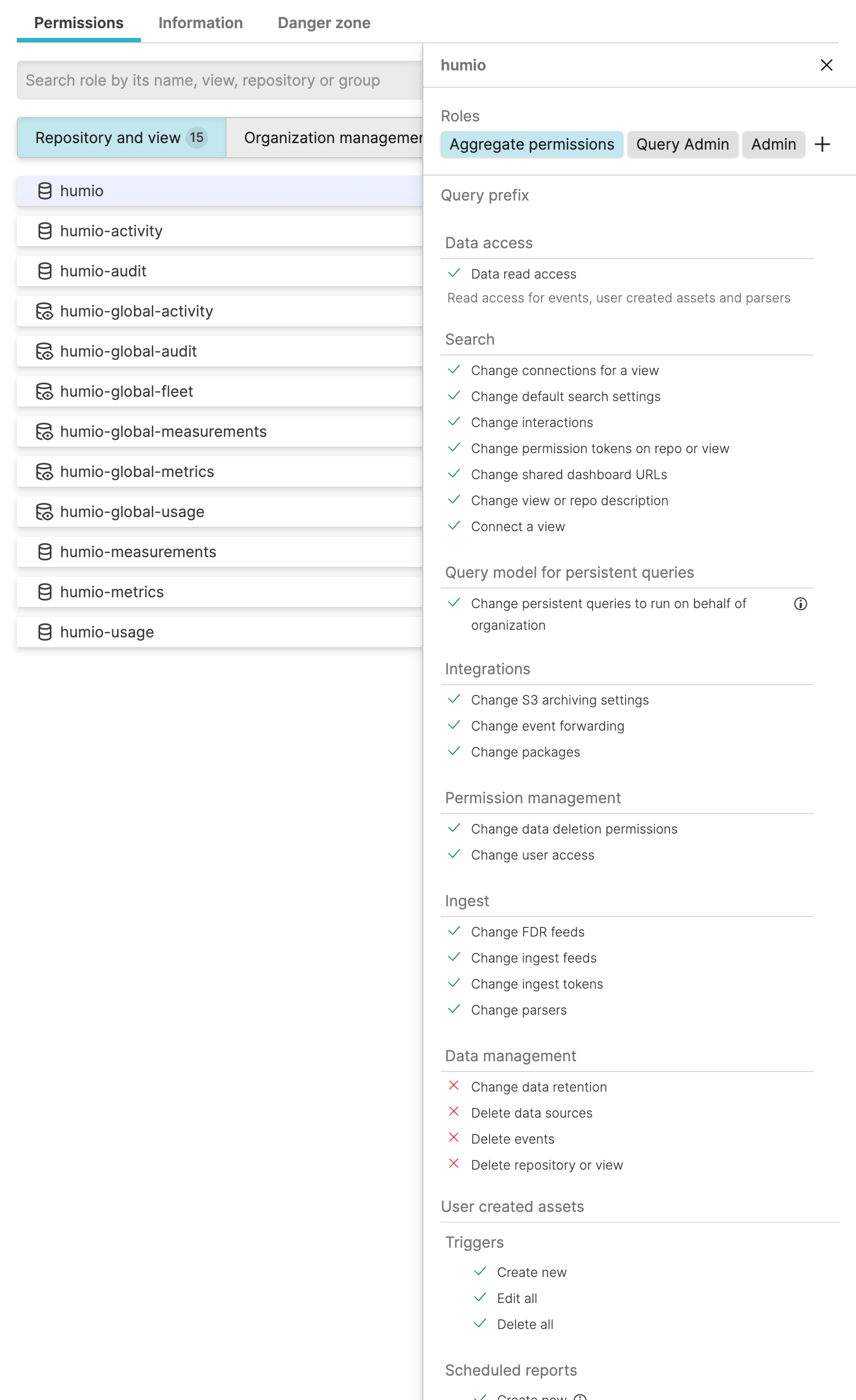Toggle the Data read access permission
Image resolution: width=856 pixels, height=1400 pixels.
click(454, 273)
